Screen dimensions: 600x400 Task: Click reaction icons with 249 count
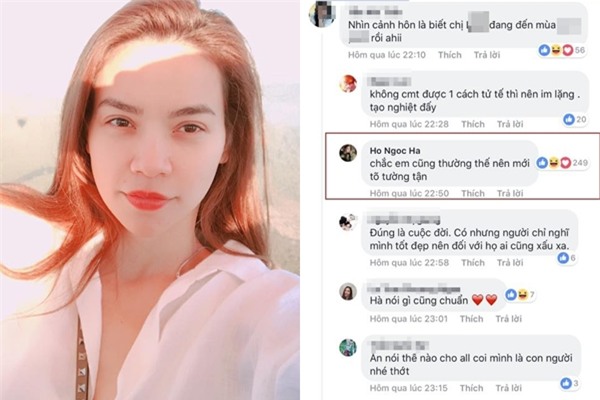click(x=562, y=163)
